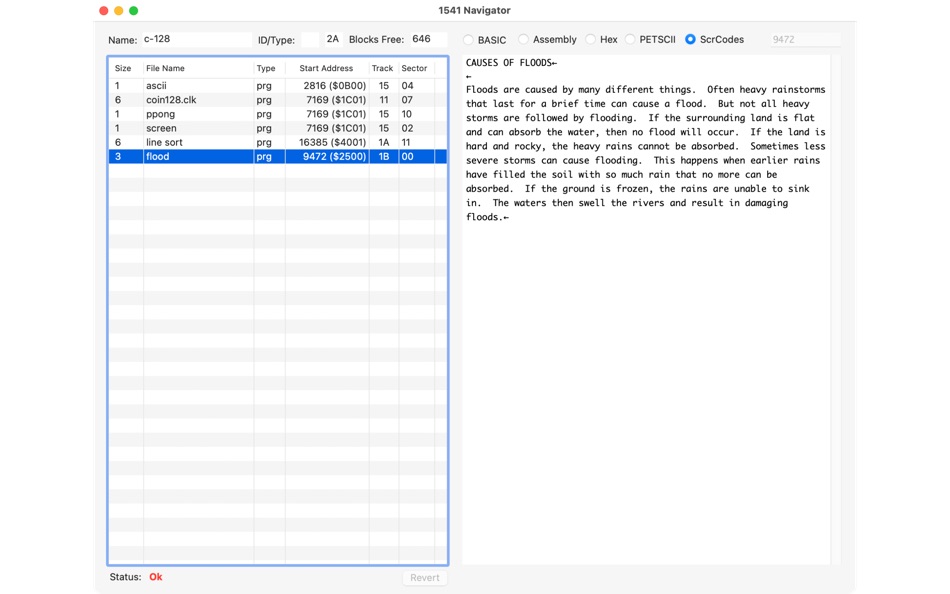Click the Revert button
The height and width of the screenshot is (594, 950).
pos(425,578)
